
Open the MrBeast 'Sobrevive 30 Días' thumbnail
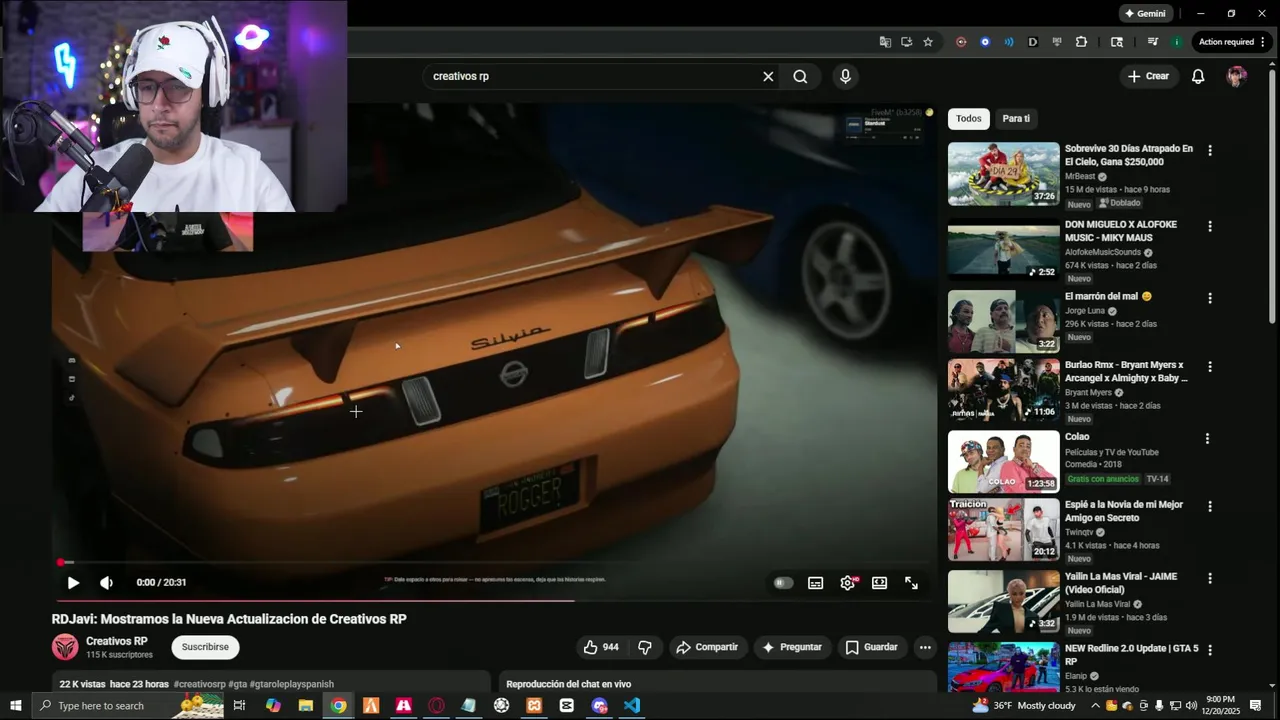(x=1003, y=174)
